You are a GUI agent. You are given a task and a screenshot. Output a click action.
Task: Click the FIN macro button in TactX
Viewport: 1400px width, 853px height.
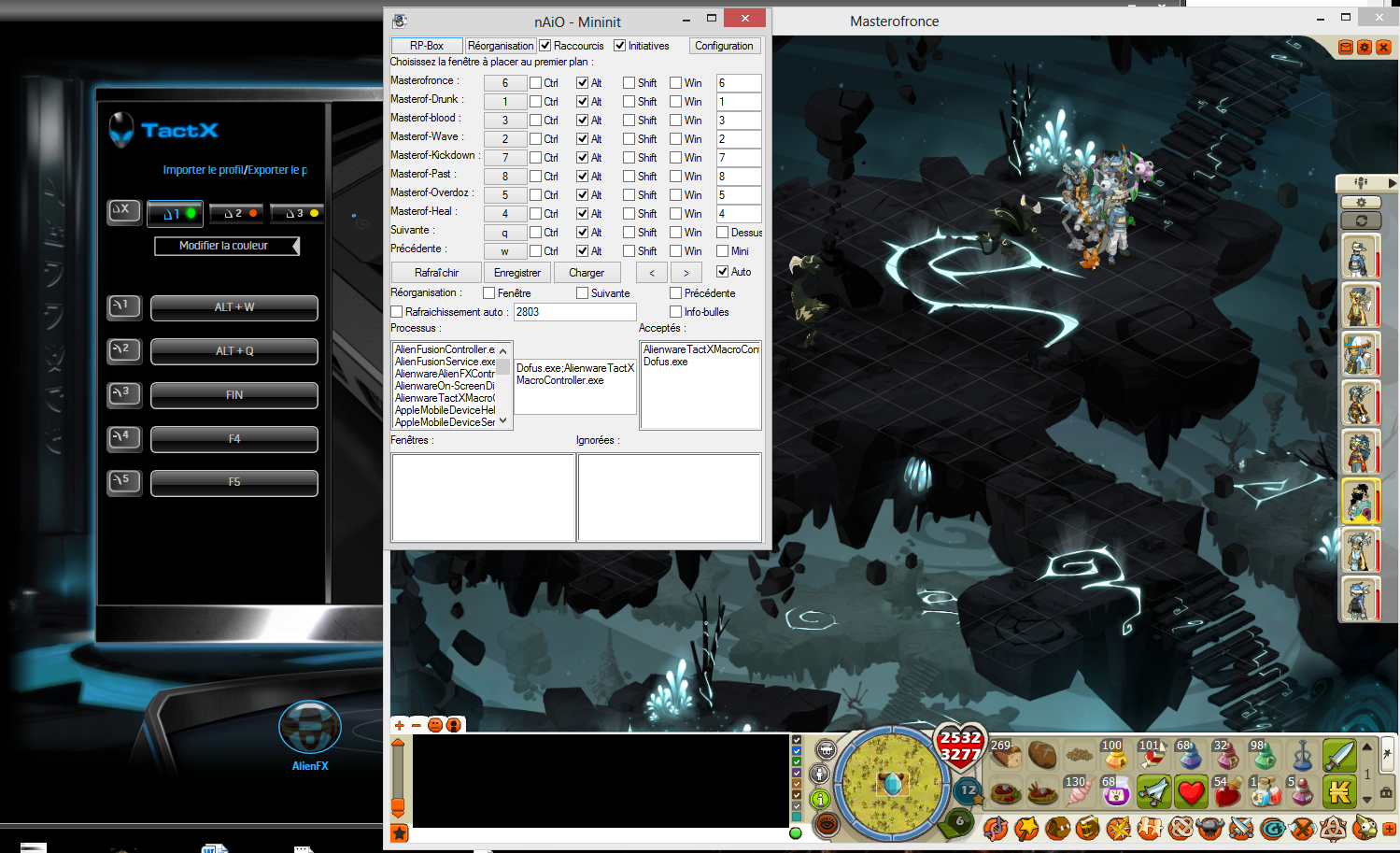tap(234, 395)
